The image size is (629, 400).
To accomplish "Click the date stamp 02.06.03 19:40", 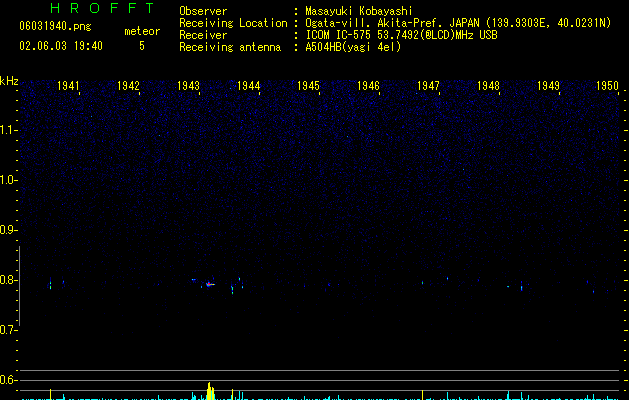I will (x=61, y=46).
